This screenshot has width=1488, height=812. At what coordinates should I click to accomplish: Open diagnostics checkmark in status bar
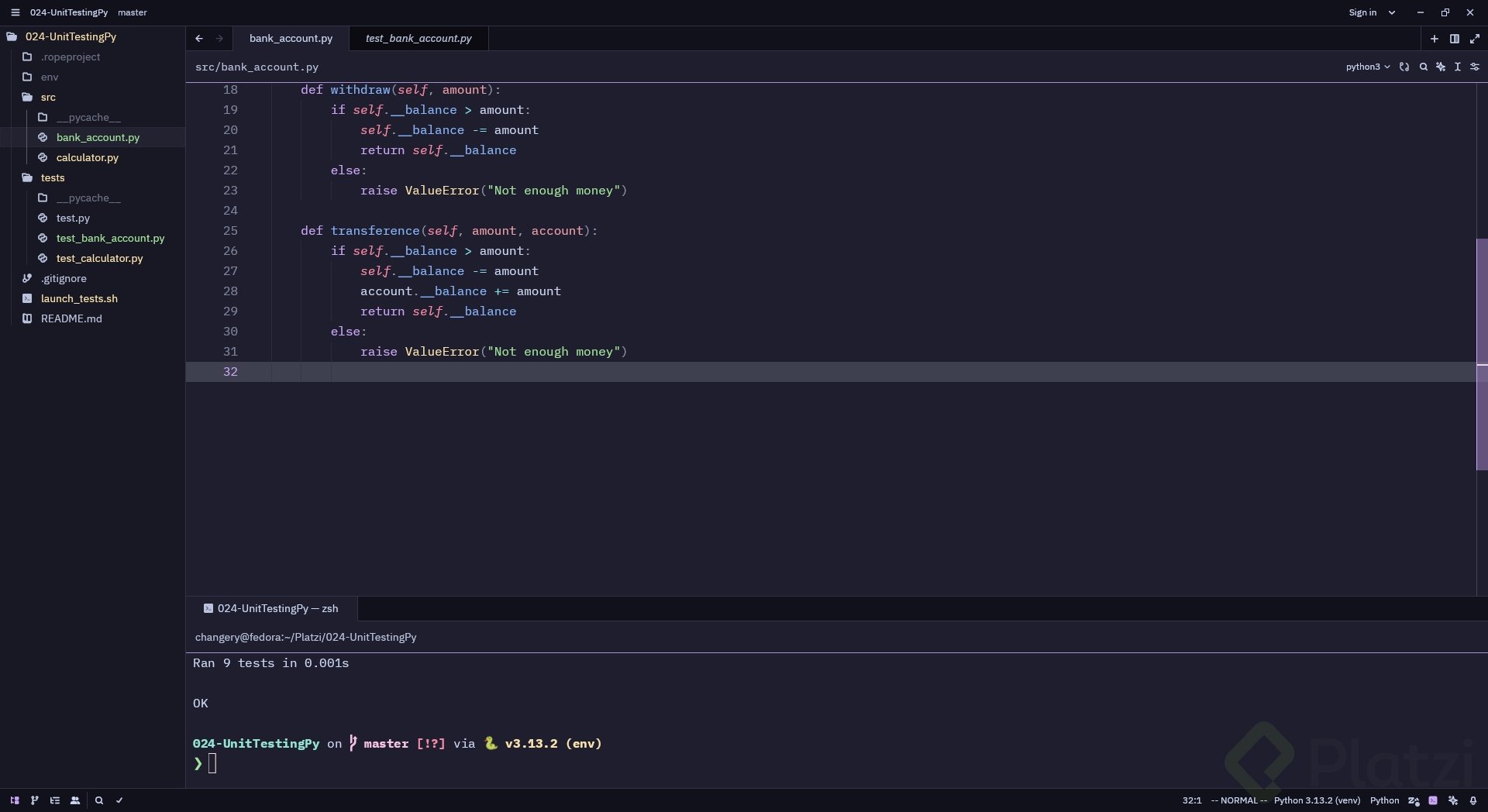[119, 800]
